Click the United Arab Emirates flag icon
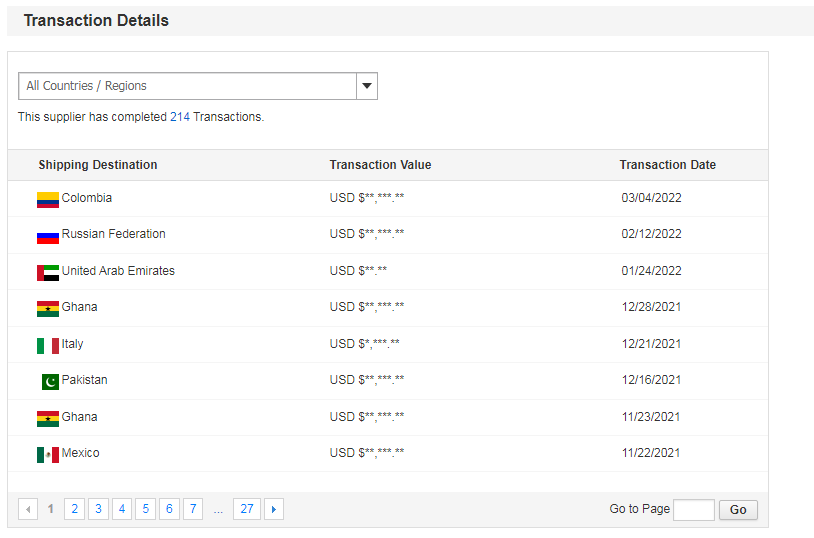This screenshot has height=538, width=814. [48, 272]
